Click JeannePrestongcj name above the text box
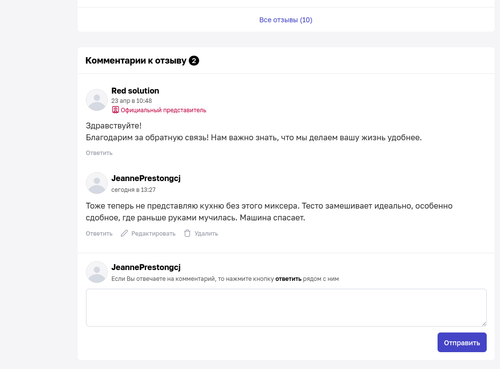Screen dimensions: 500x369 [x=146, y=267]
